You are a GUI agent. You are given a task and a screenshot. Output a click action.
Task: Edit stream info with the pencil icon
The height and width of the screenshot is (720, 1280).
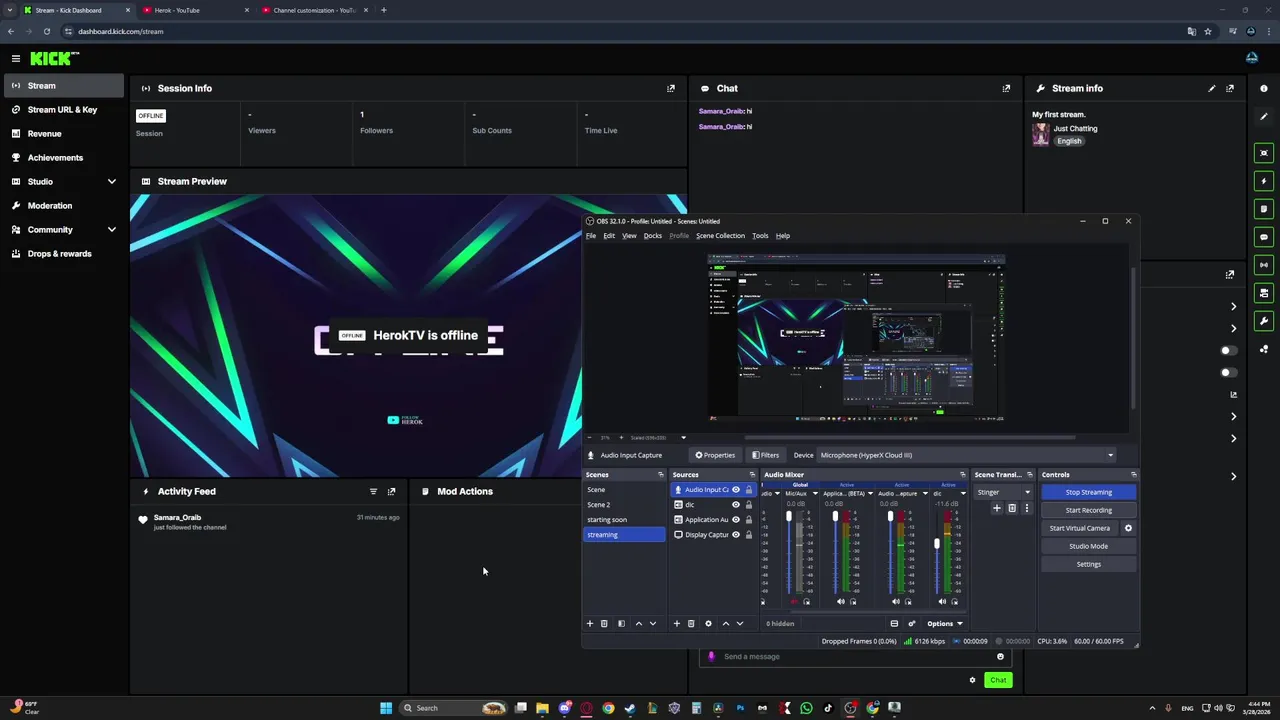tap(1212, 88)
